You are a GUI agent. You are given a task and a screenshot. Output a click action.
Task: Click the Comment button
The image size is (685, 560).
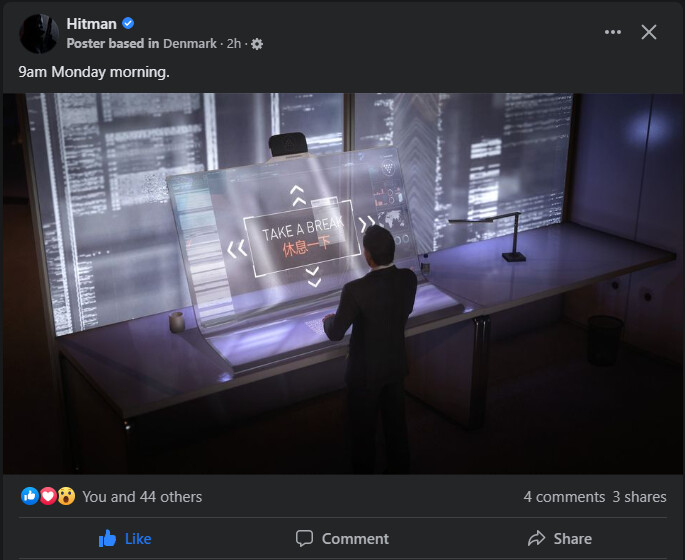click(x=342, y=539)
